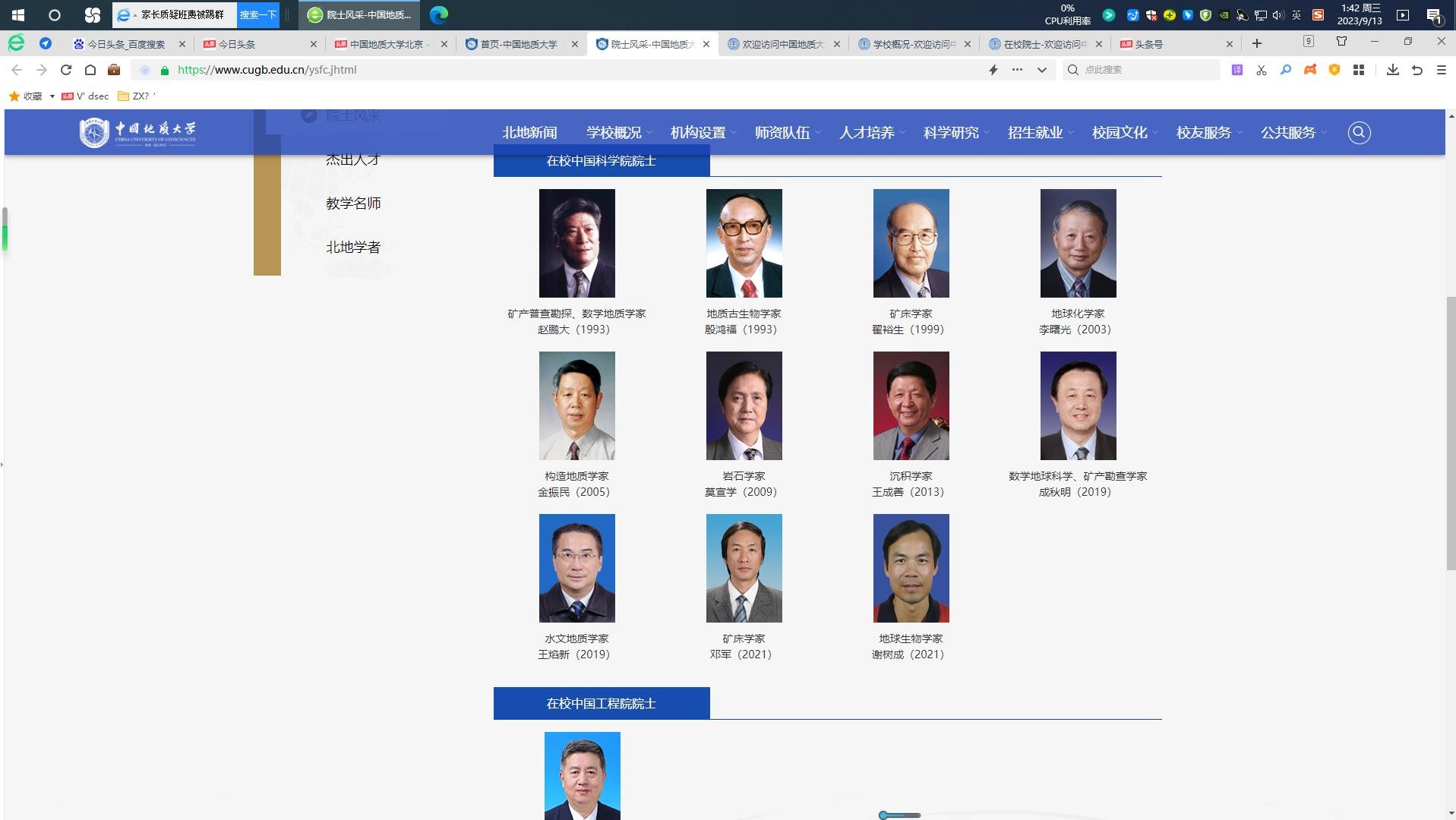1456x820 pixels.
Task: Click the photo of 赵鹏大
Action: [x=576, y=243]
